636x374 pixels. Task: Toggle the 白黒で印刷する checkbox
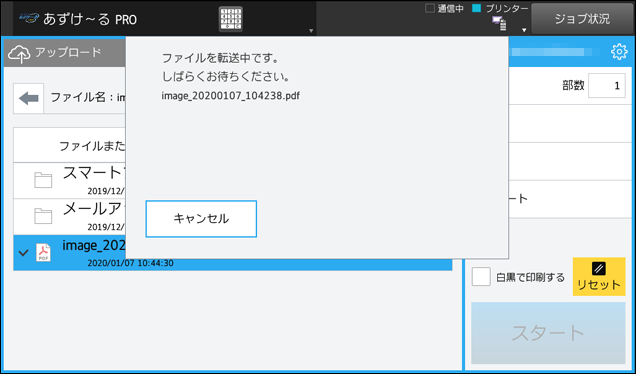click(481, 277)
